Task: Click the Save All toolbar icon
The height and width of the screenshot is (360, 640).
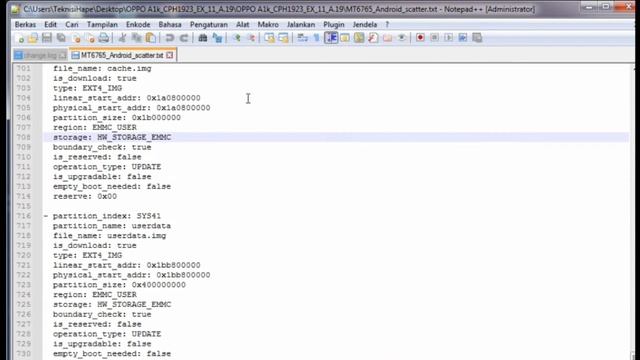Action: click(61, 38)
